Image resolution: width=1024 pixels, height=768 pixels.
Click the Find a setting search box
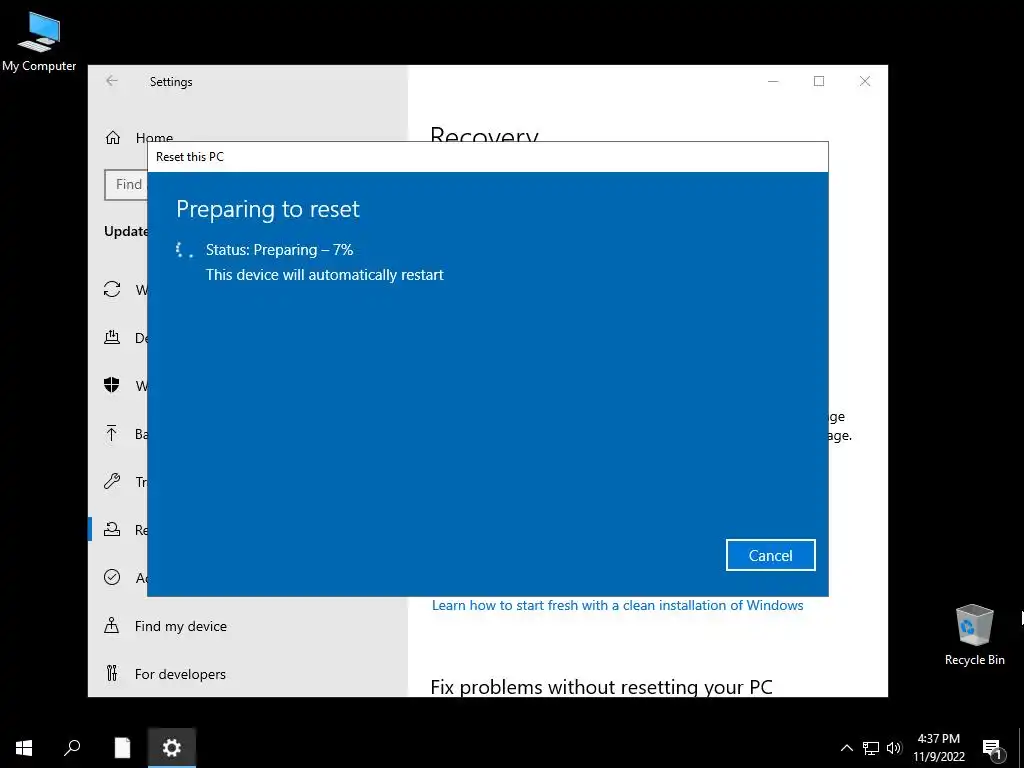click(126, 185)
